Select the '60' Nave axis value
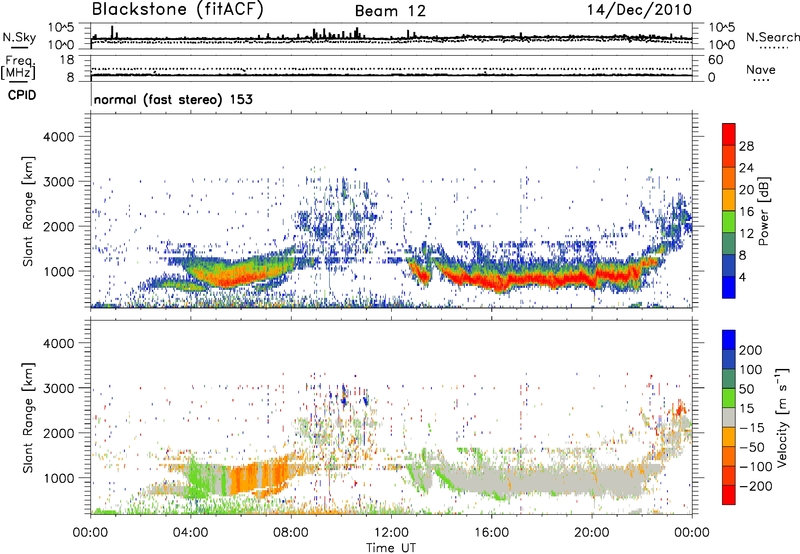The image size is (800, 554). click(x=716, y=60)
